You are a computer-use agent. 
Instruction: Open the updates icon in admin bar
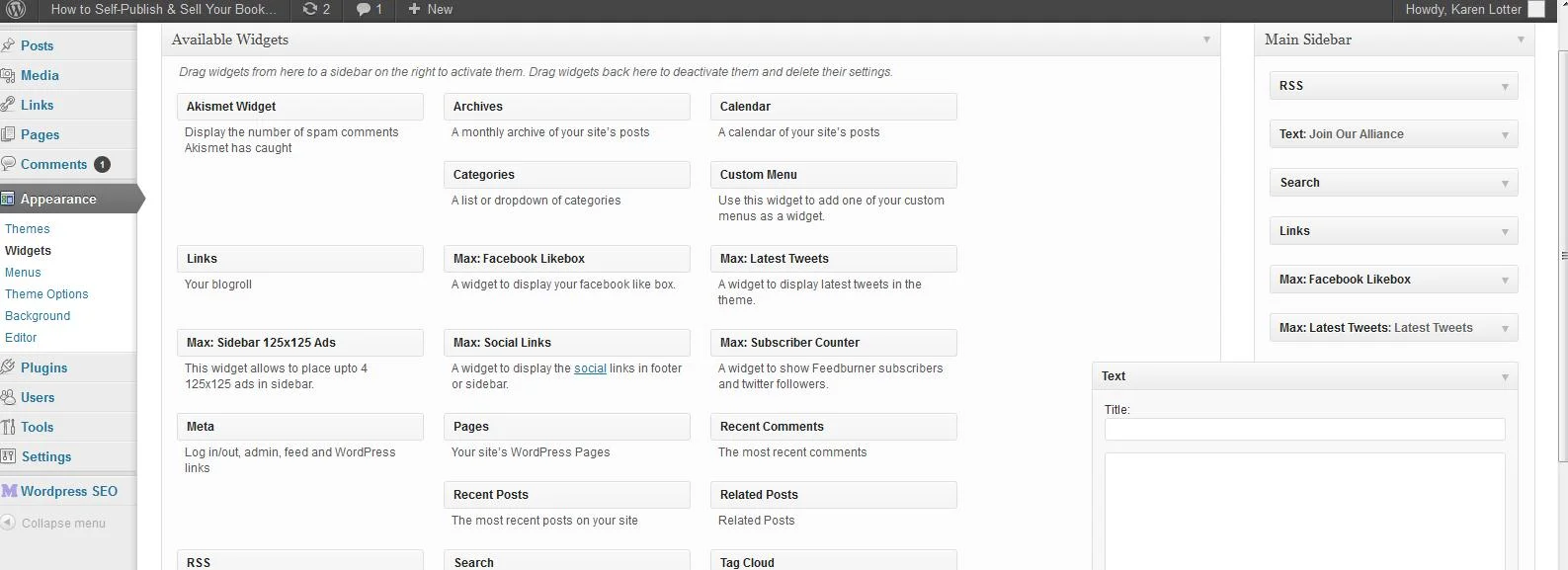click(x=310, y=9)
